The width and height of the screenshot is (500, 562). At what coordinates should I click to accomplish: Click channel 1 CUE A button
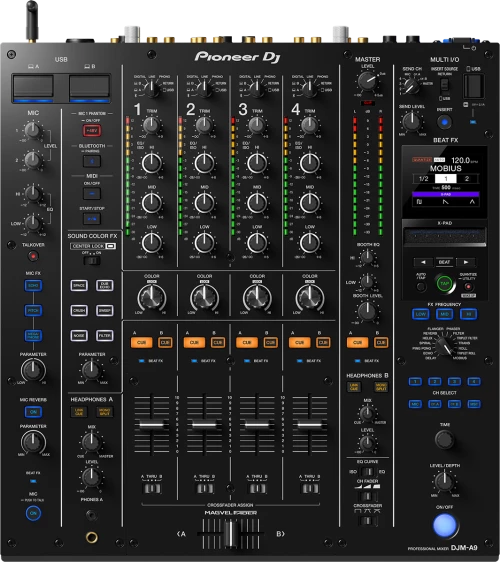coord(142,343)
